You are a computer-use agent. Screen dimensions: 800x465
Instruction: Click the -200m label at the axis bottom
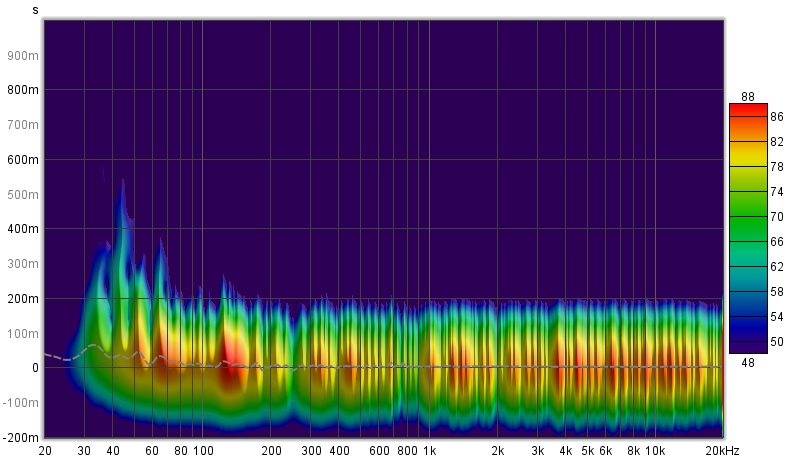[21, 437]
